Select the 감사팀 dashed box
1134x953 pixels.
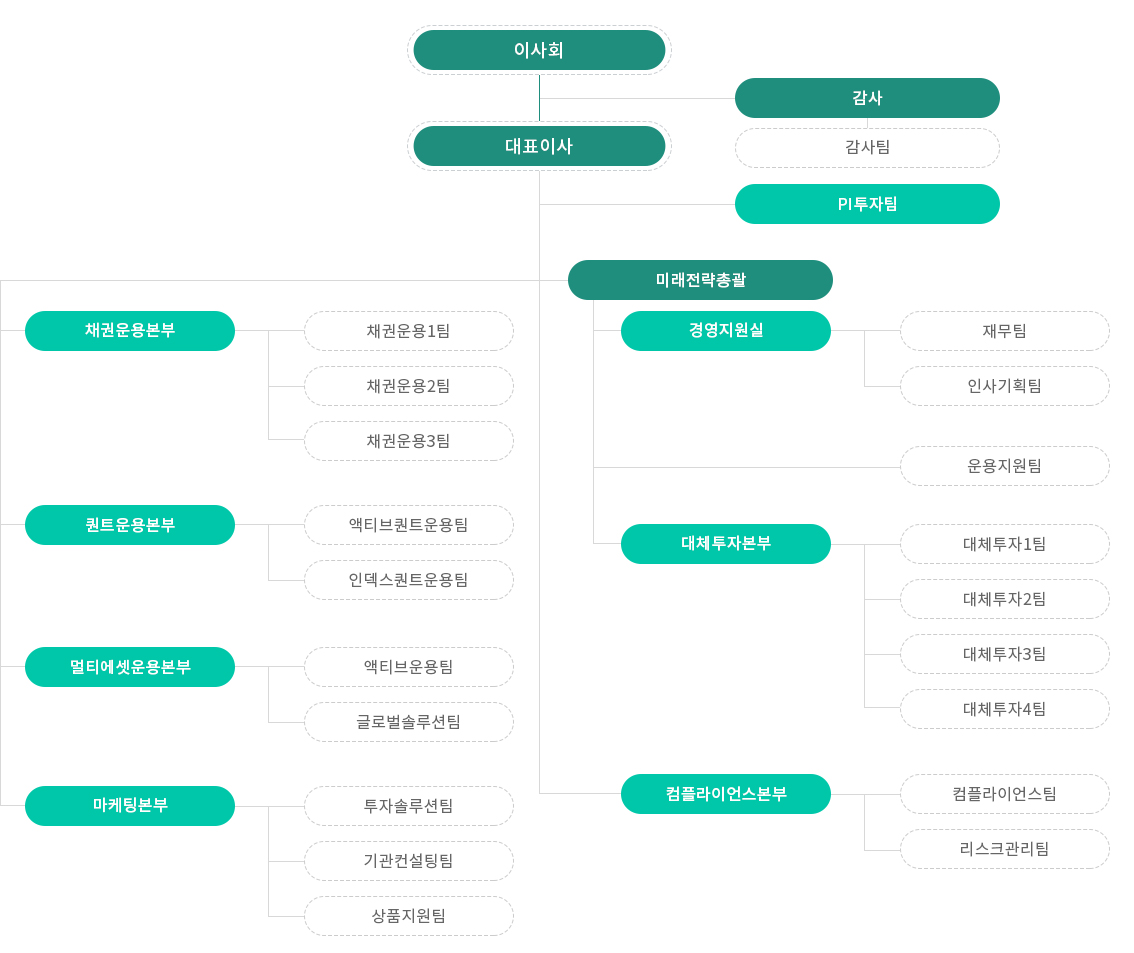point(867,148)
